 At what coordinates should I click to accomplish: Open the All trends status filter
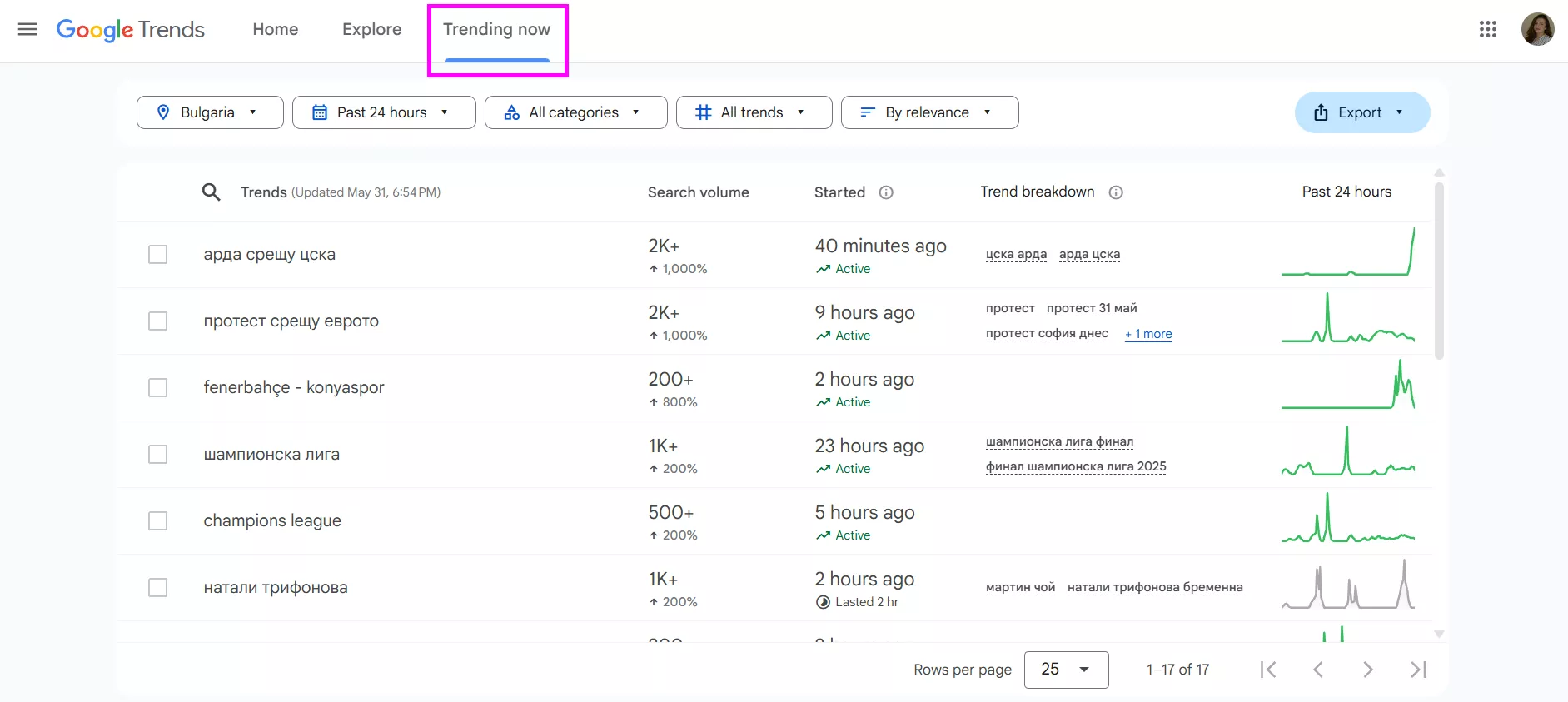tap(754, 112)
